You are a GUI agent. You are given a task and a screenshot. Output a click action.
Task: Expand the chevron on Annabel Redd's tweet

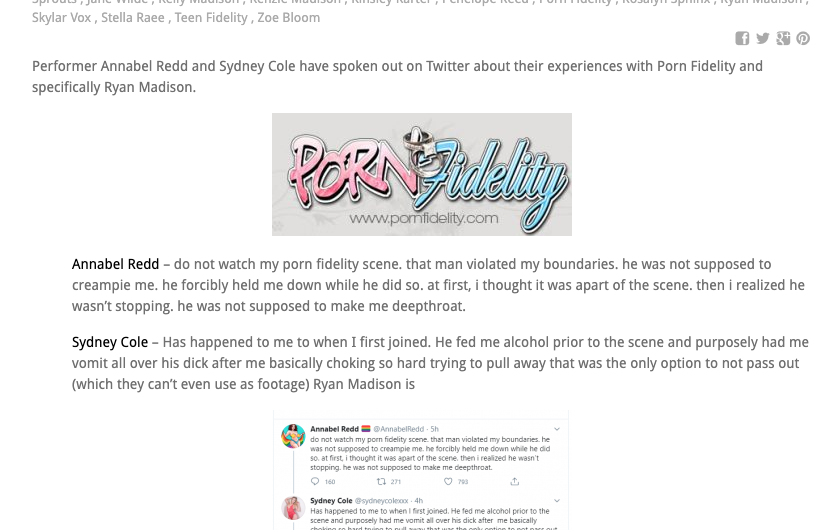(557, 429)
